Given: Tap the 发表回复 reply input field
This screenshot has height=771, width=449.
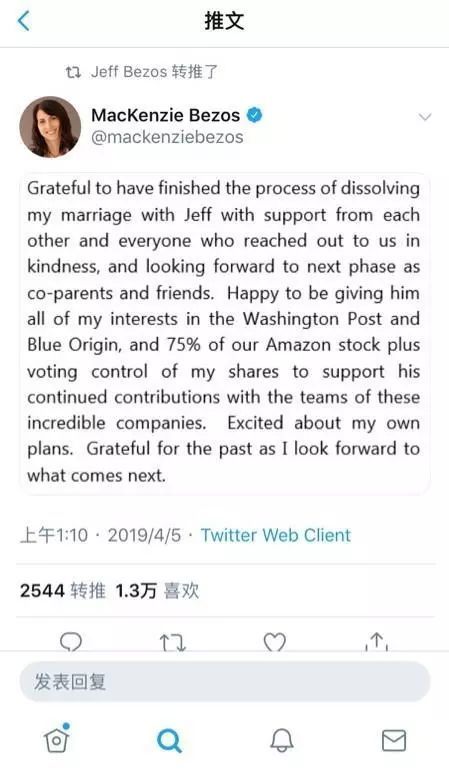Looking at the screenshot, I should [225, 682].
